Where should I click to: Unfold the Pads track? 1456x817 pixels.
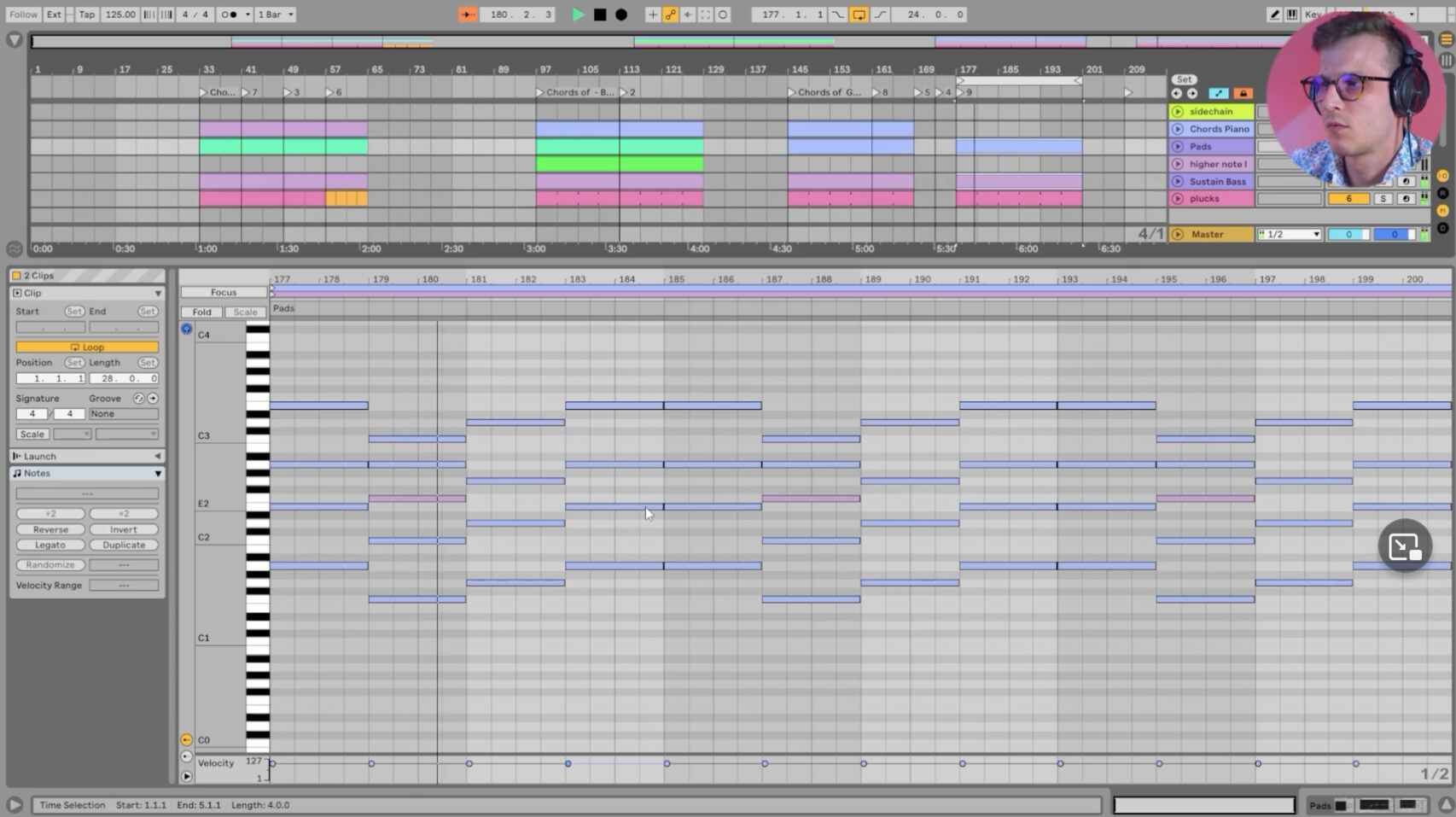[1178, 147]
